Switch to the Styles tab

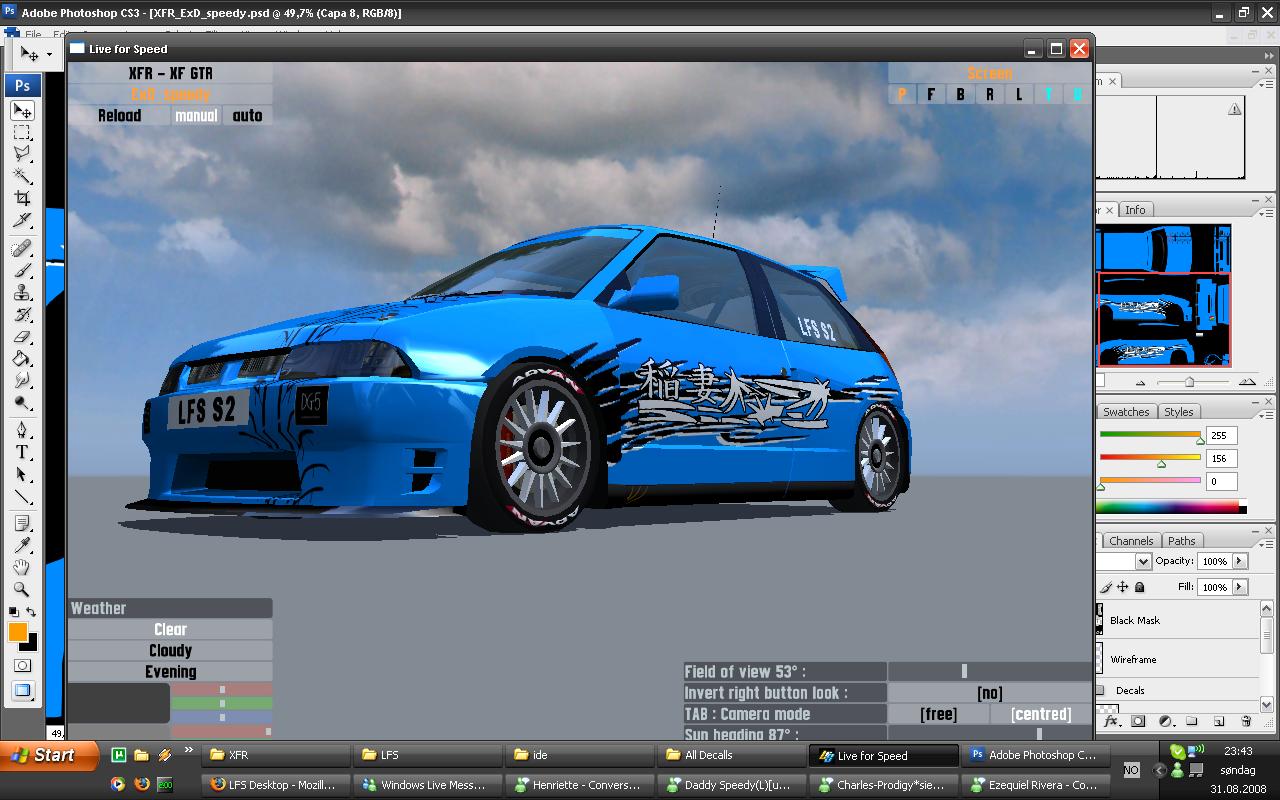tap(1179, 412)
